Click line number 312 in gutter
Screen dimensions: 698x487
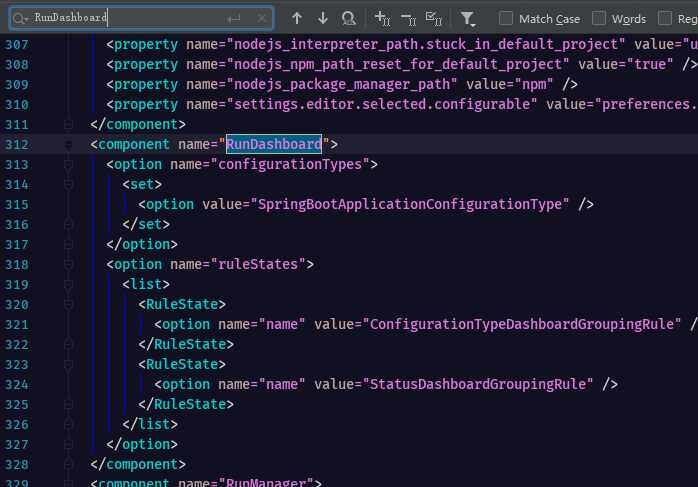coord(16,145)
